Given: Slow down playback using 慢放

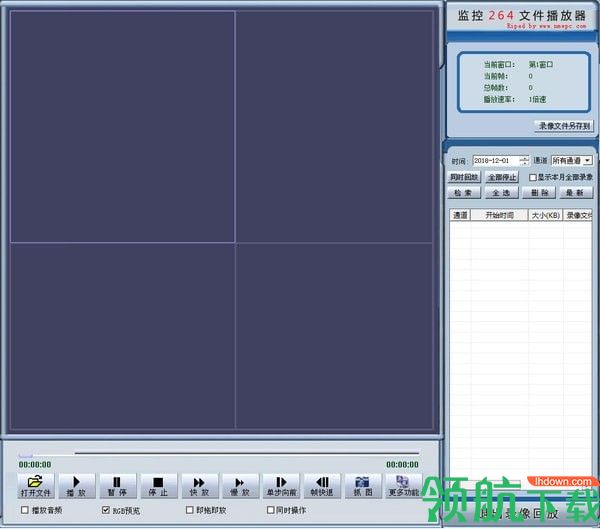Looking at the screenshot, I should [240, 486].
